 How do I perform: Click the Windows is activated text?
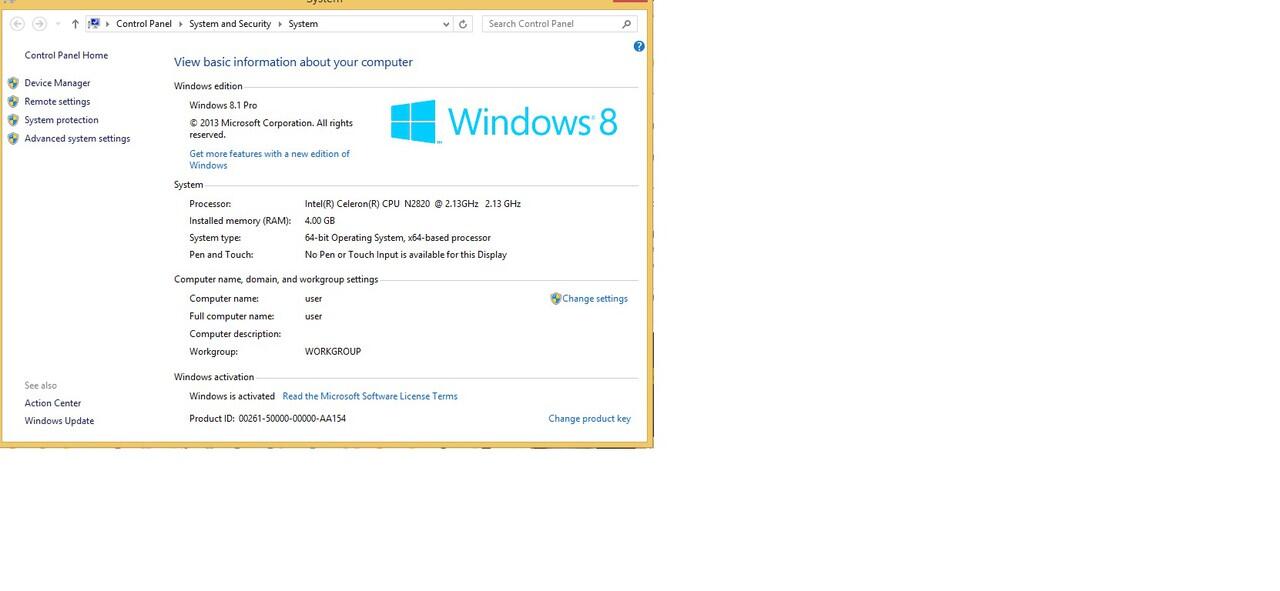click(232, 397)
